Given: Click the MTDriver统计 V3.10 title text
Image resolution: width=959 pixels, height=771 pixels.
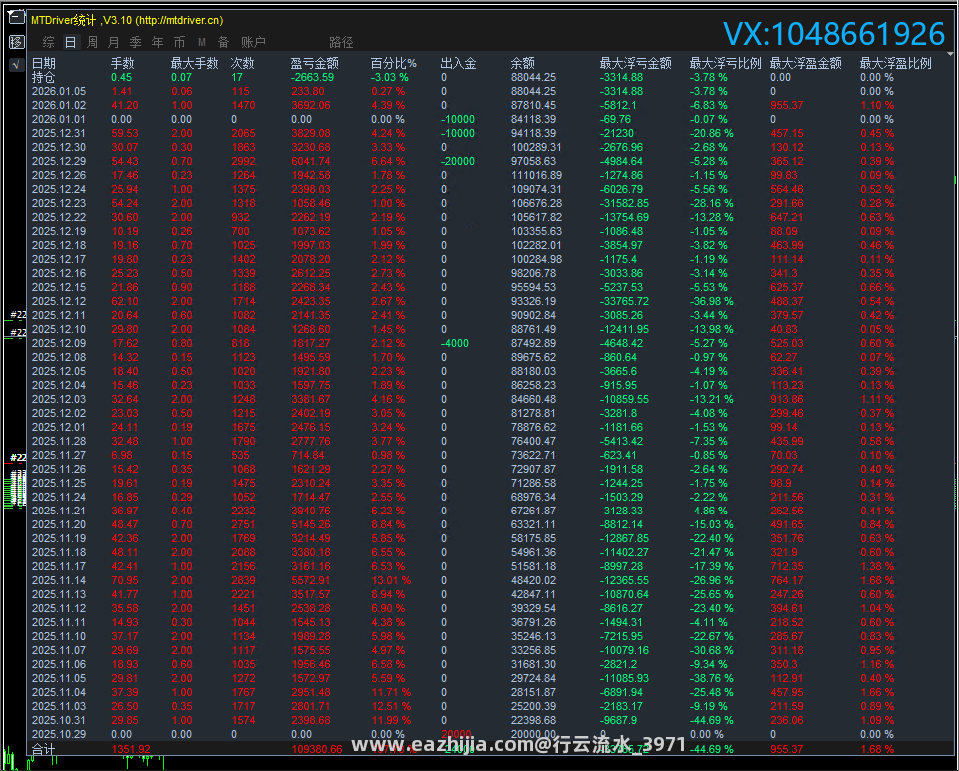Looking at the screenshot, I should [x=127, y=20].
